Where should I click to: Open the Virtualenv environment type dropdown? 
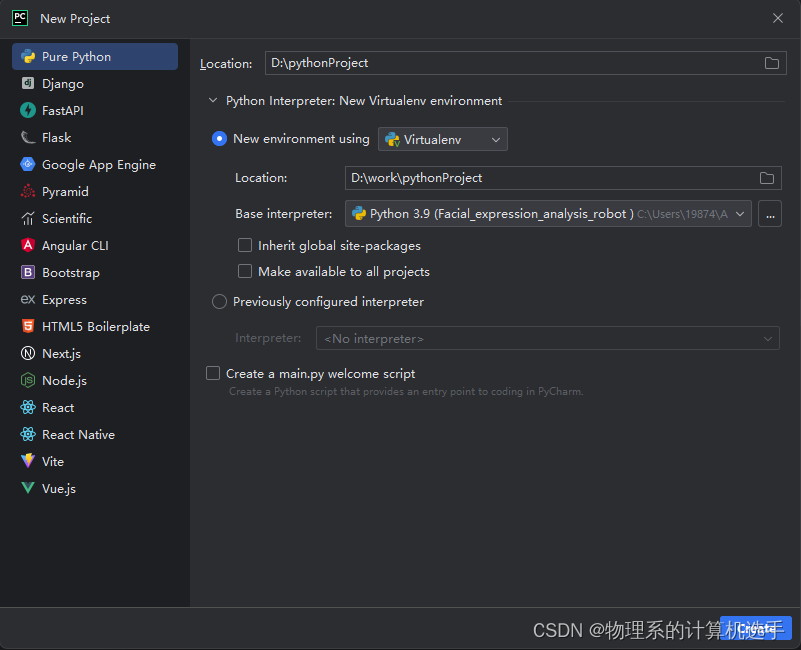pyautogui.click(x=442, y=139)
